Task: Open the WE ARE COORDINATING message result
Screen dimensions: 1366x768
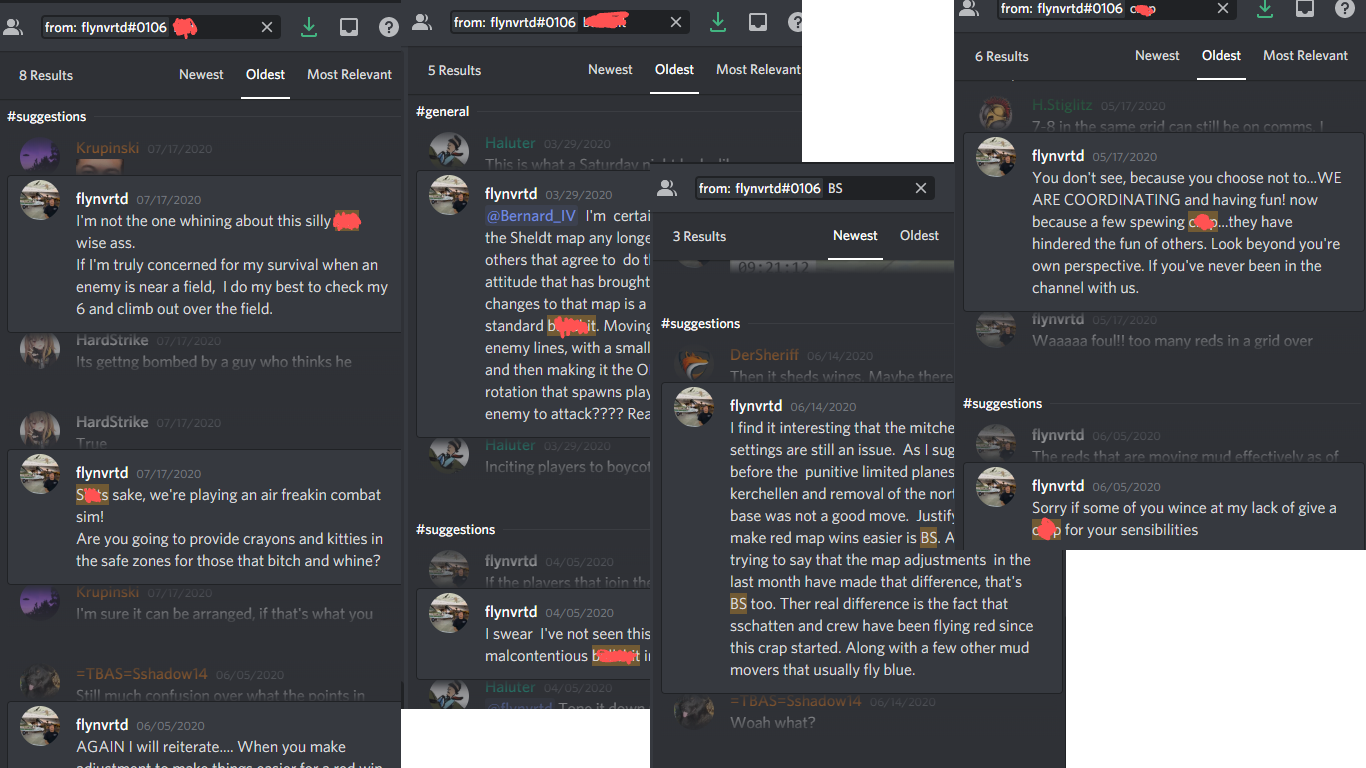Action: pyautogui.click(x=1163, y=222)
